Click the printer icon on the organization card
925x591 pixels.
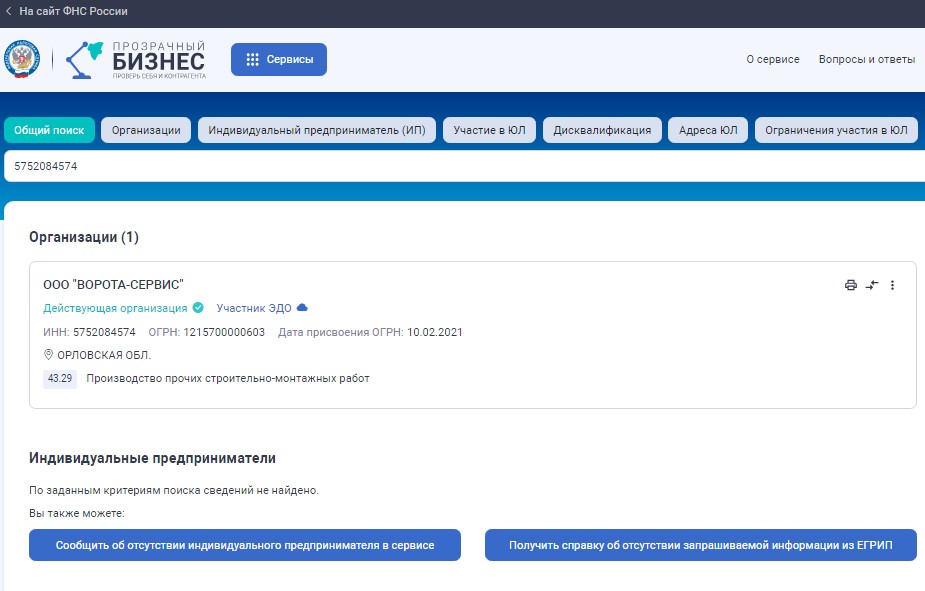tap(851, 284)
